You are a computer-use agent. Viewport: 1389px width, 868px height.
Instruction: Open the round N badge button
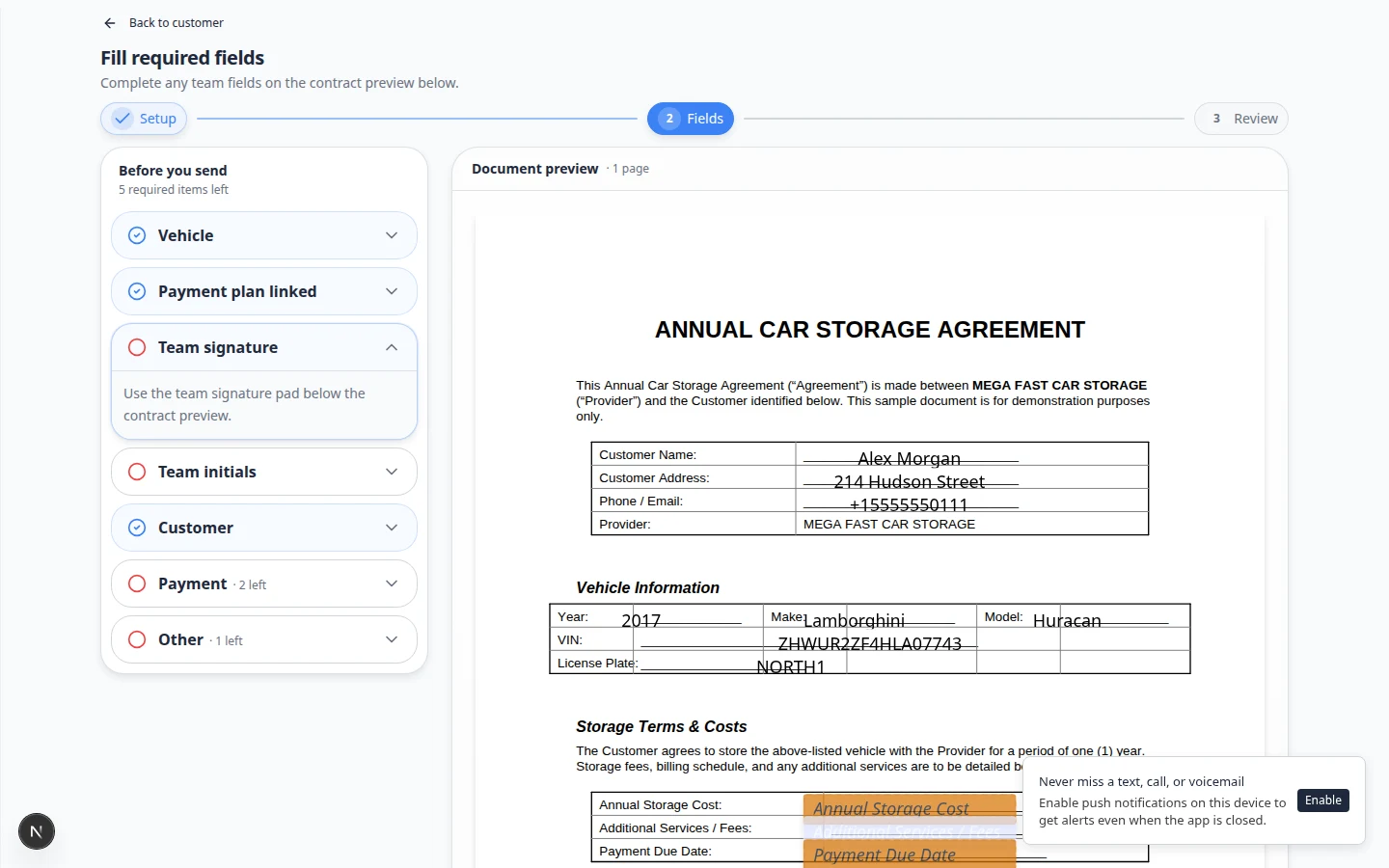pyautogui.click(x=37, y=831)
